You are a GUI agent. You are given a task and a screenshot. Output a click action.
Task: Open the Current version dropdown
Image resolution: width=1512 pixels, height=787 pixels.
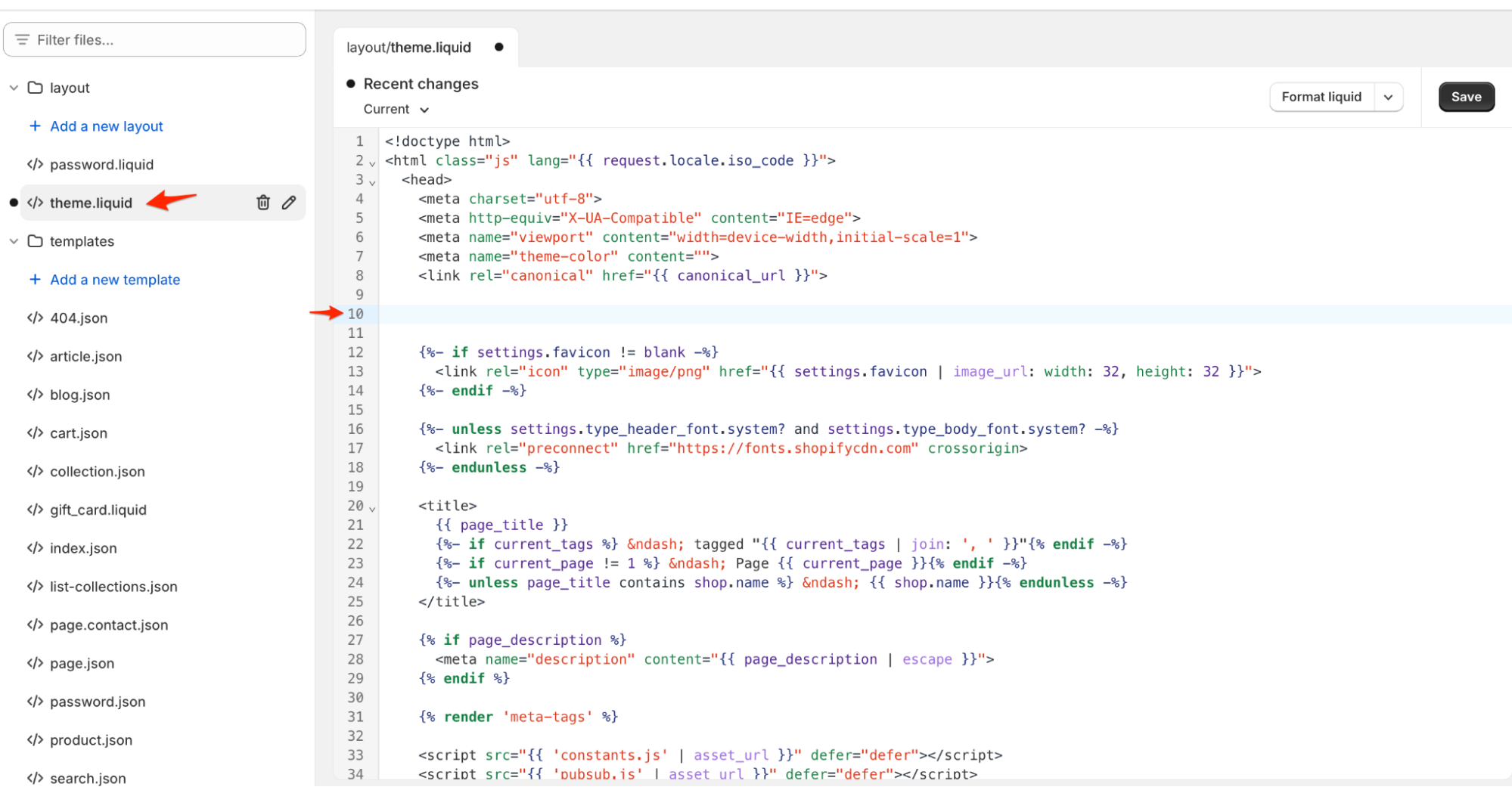[394, 109]
